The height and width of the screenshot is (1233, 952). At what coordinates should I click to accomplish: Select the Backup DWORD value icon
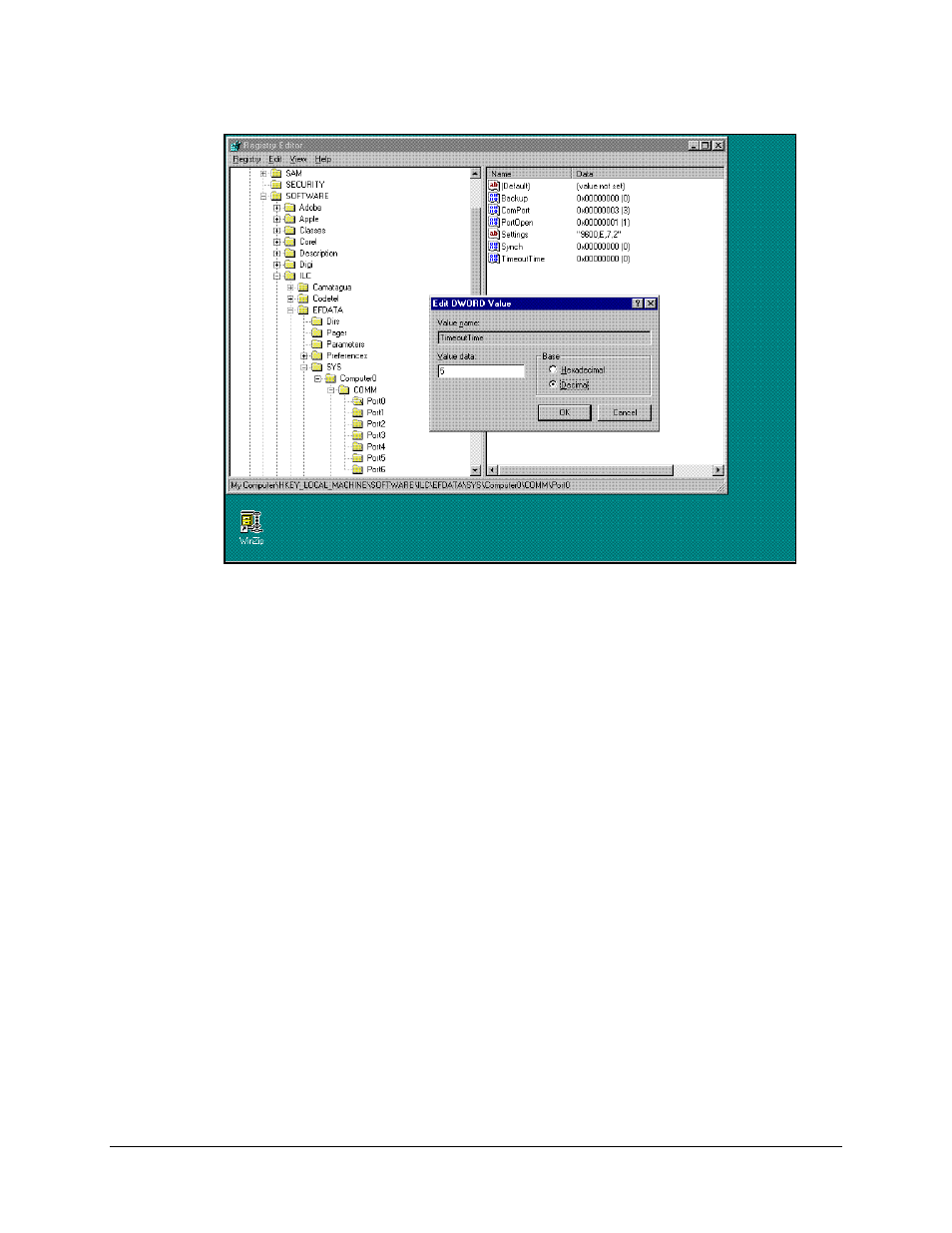tap(493, 198)
